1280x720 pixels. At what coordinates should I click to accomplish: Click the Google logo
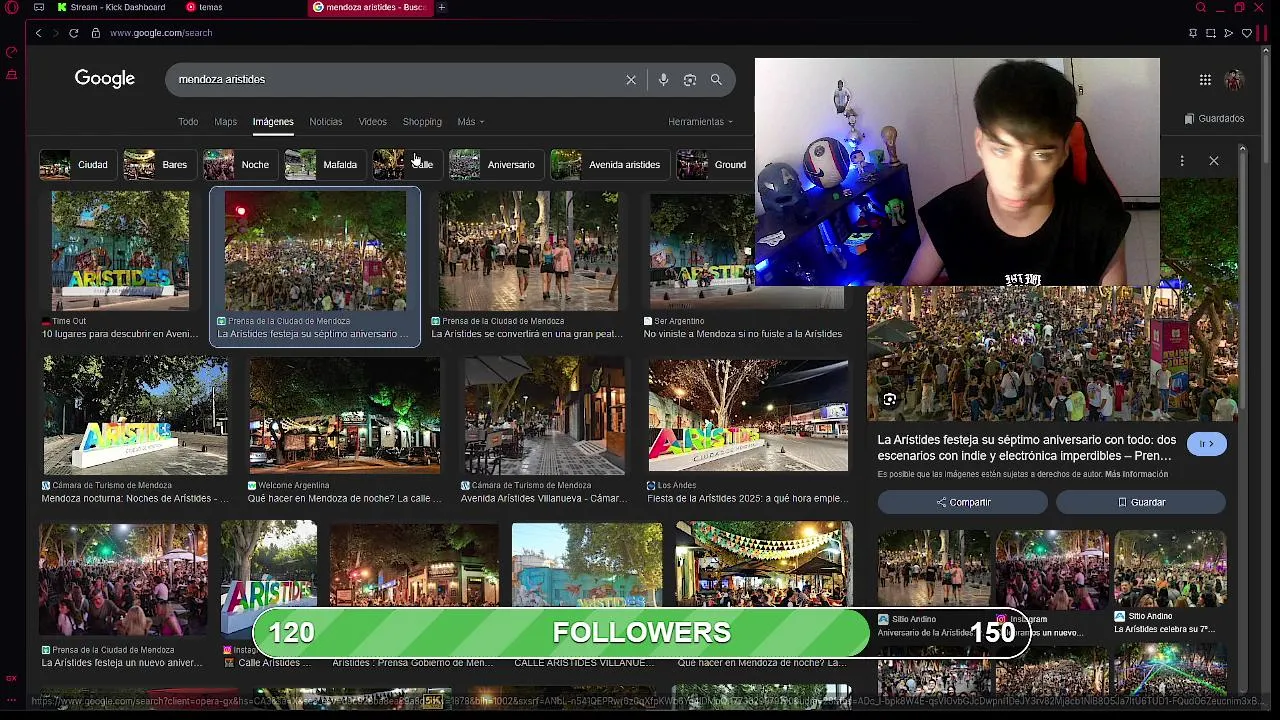tap(105, 79)
